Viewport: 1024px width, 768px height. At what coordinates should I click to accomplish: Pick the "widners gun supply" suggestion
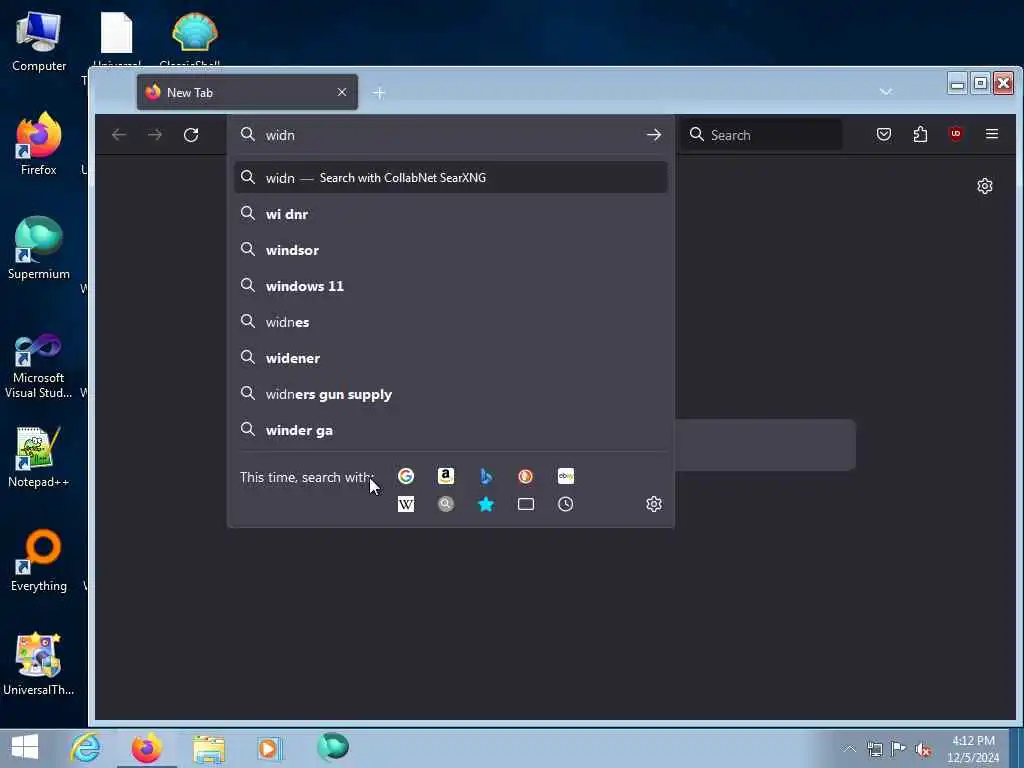coord(451,394)
